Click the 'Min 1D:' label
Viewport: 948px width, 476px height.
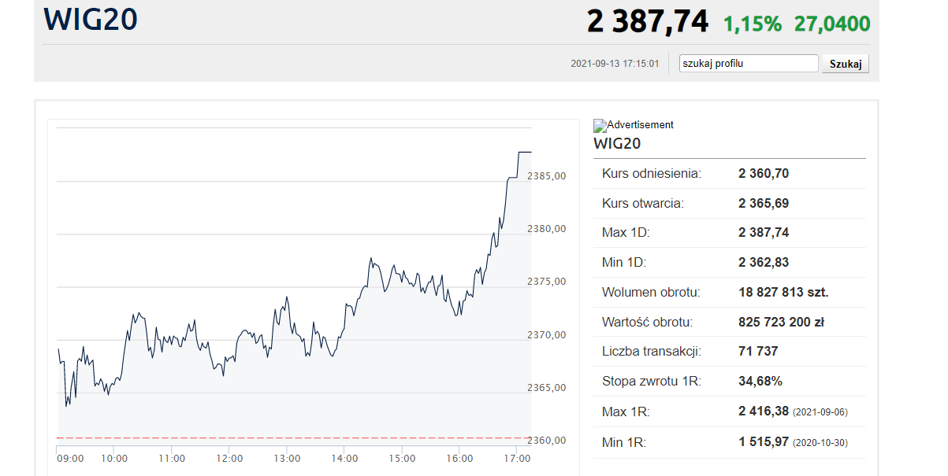[x=624, y=262]
